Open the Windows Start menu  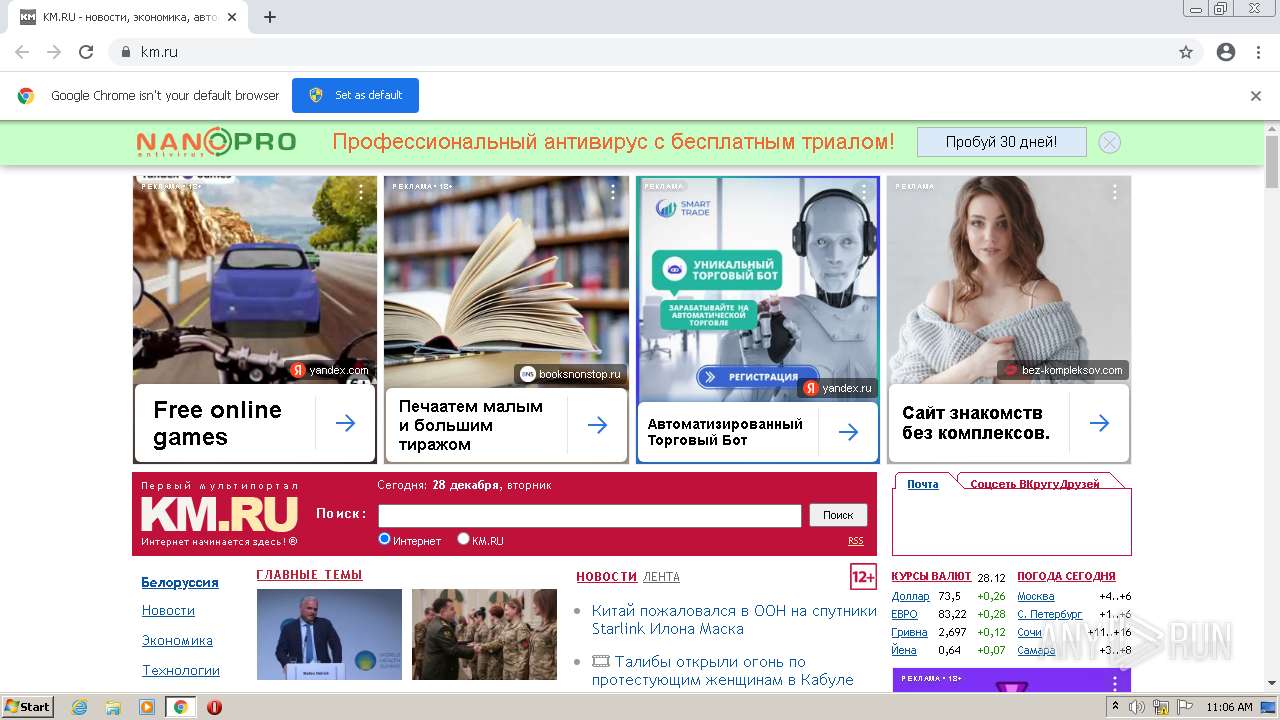[x=27, y=706]
